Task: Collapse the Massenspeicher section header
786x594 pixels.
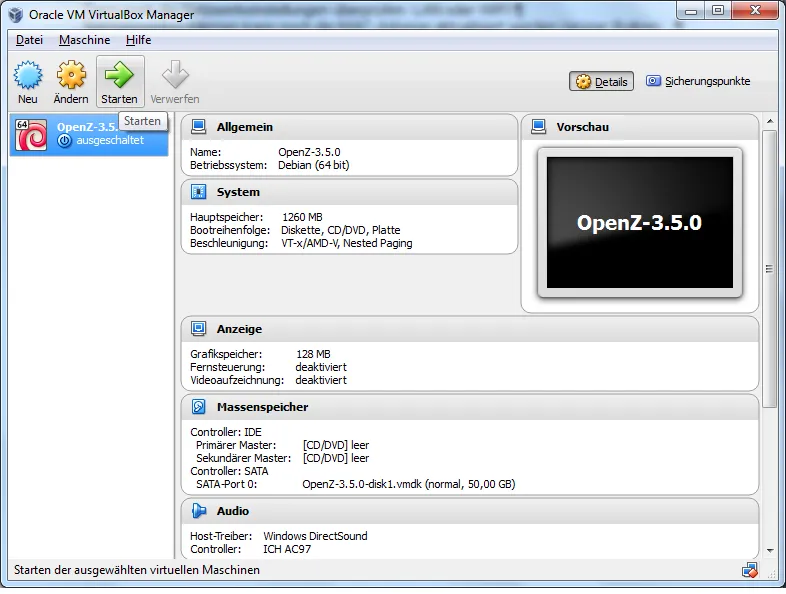Action: [x=470, y=407]
